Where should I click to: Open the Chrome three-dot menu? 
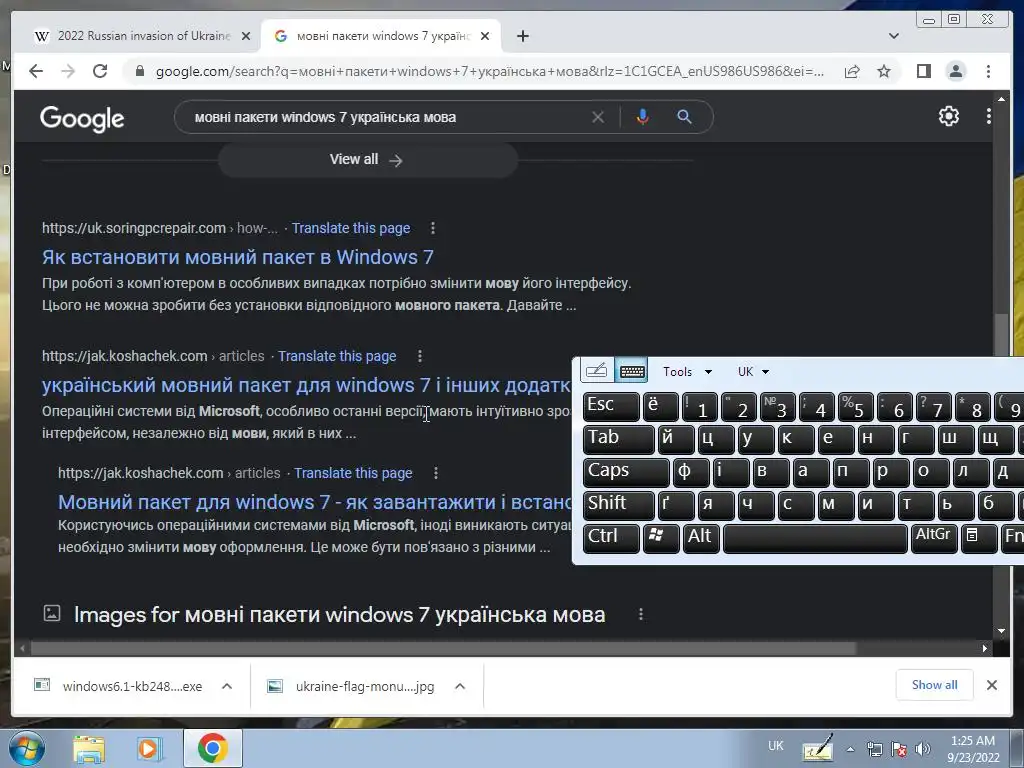pos(988,71)
